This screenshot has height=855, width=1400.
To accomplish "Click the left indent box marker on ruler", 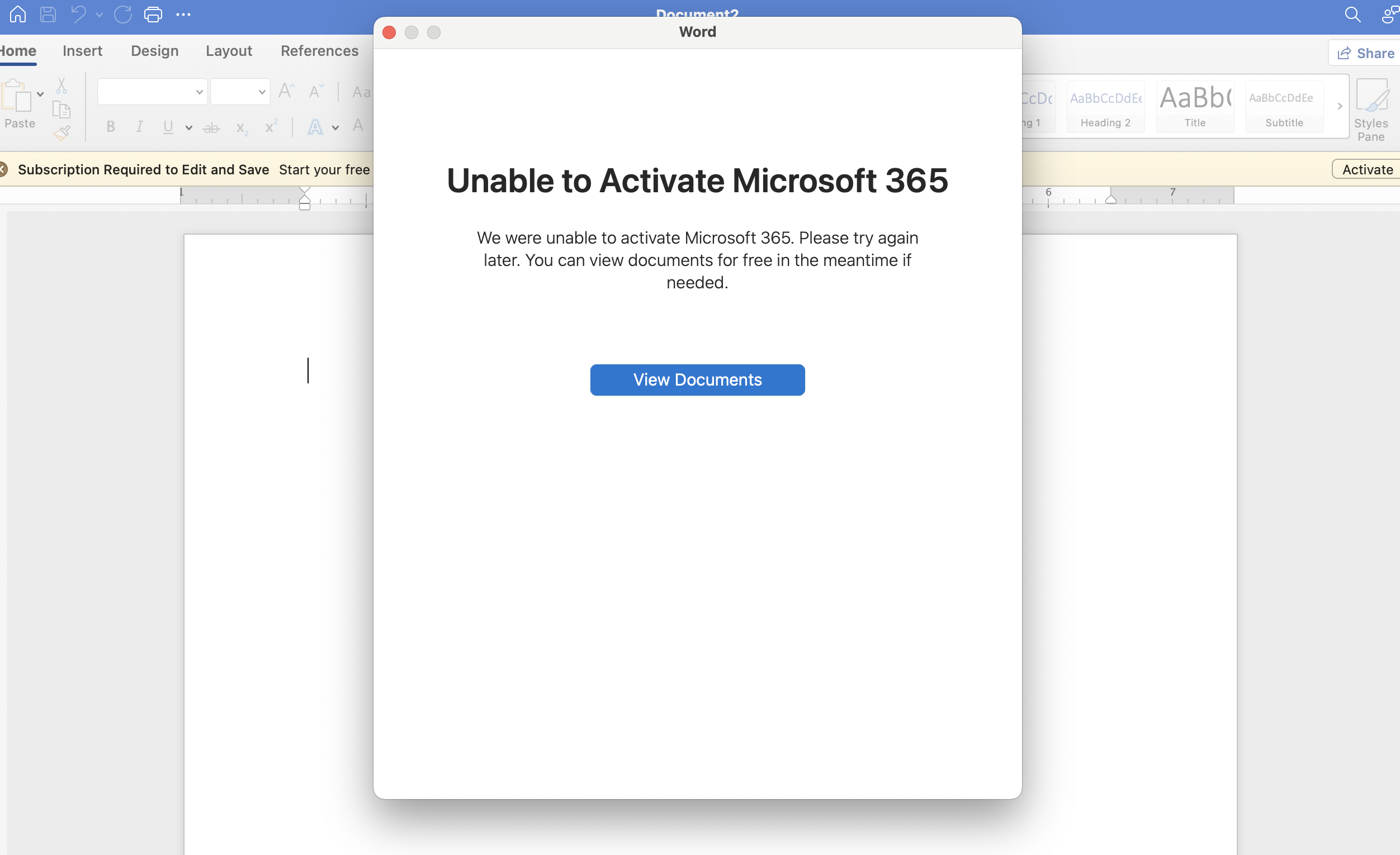I will pyautogui.click(x=305, y=207).
